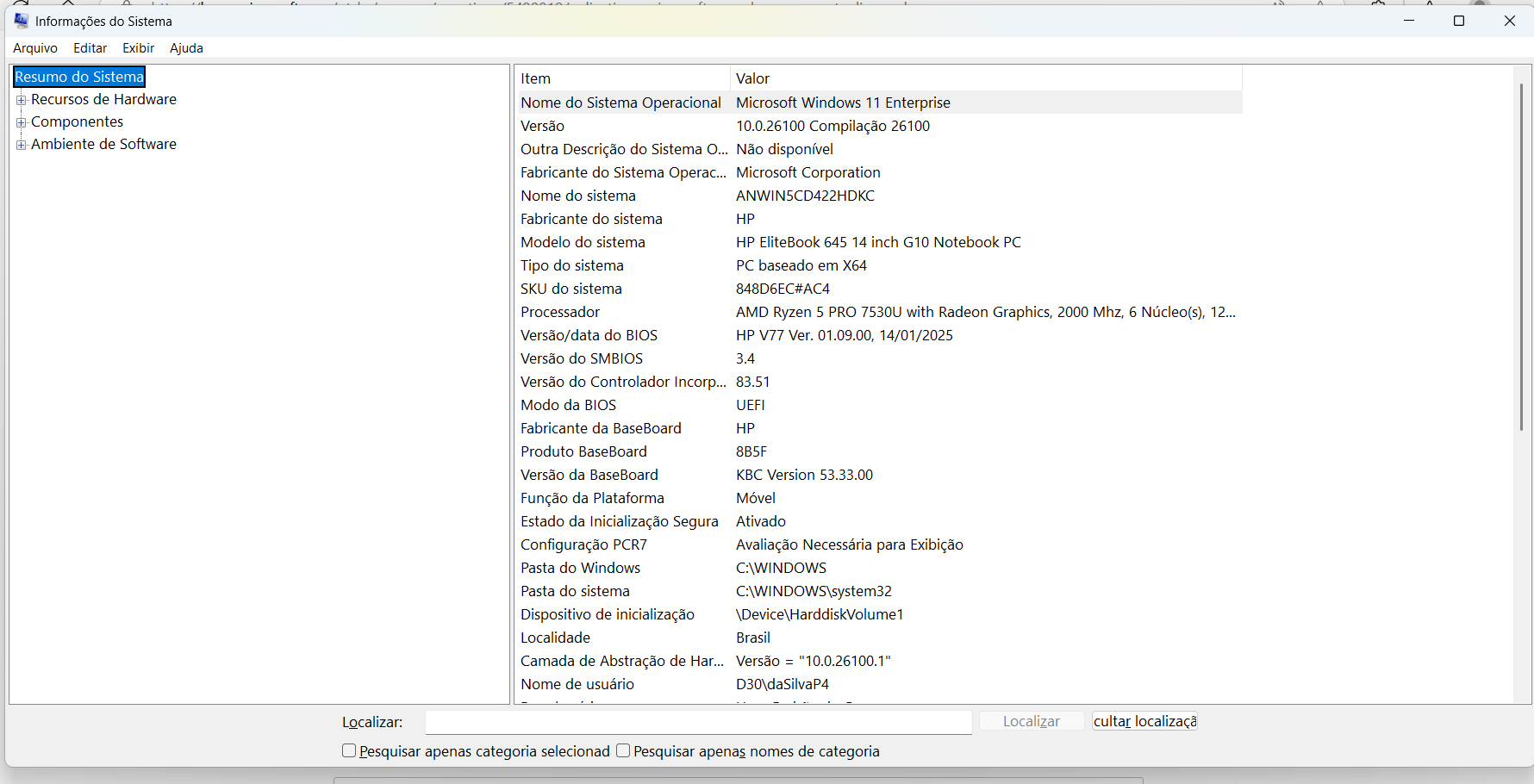Select Dispositivo de inicialização row

pyautogui.click(x=880, y=614)
